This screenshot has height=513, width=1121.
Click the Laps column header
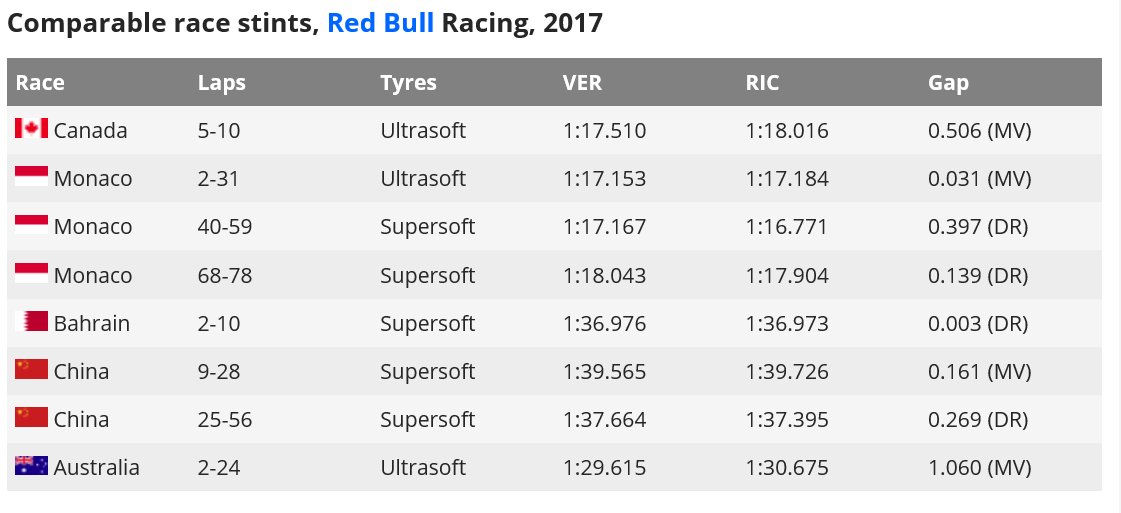(222, 82)
